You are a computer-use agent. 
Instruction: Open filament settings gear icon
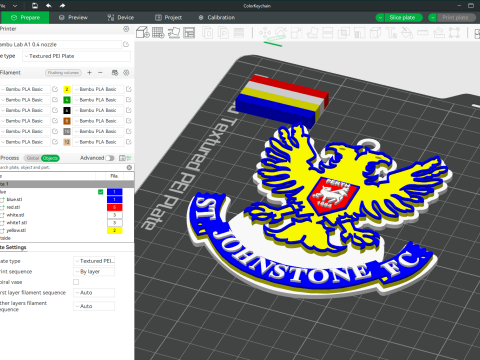126,73
